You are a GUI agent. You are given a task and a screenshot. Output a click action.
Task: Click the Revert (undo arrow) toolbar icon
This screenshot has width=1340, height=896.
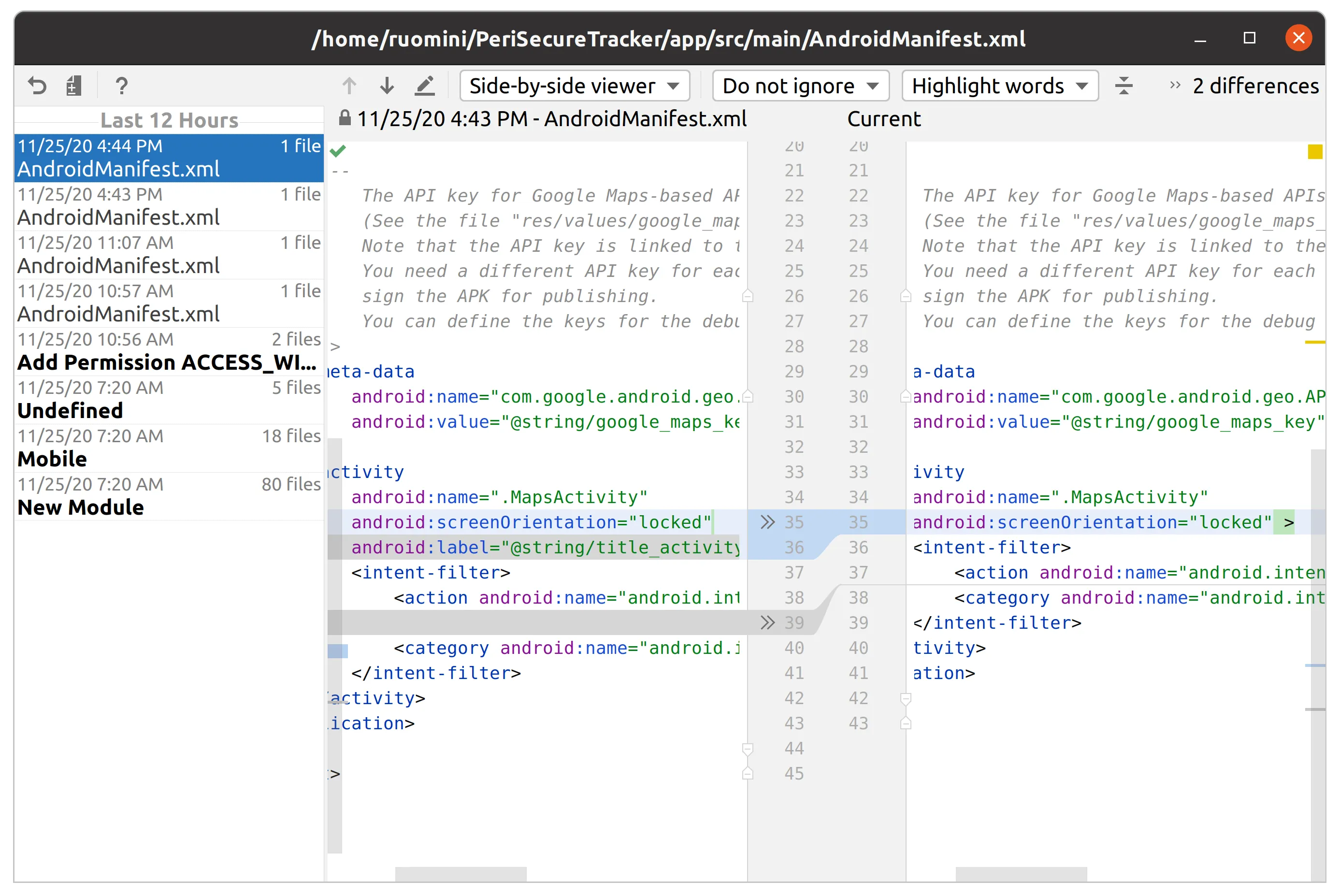37,86
